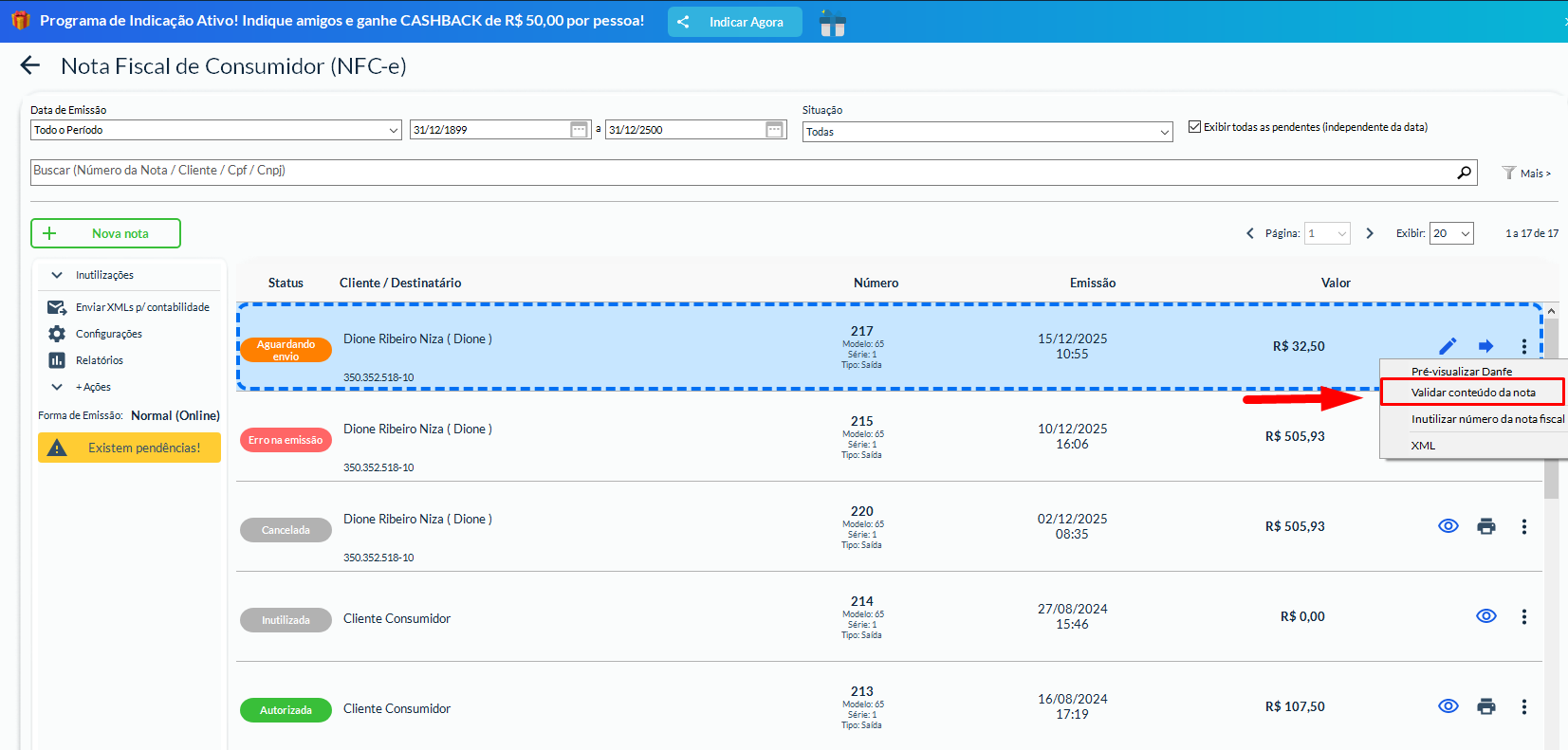Viewport: 1568px width, 750px height.
Task: Click the 'Indicar Agora' button
Action: pyautogui.click(x=734, y=22)
